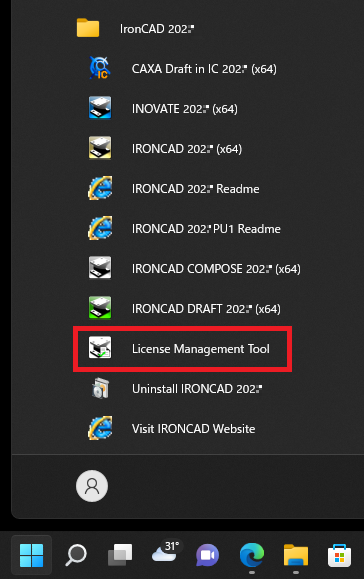Open taskbar Search magnifier
Image resolution: width=364 pixels, height=579 pixels.
pos(76,555)
